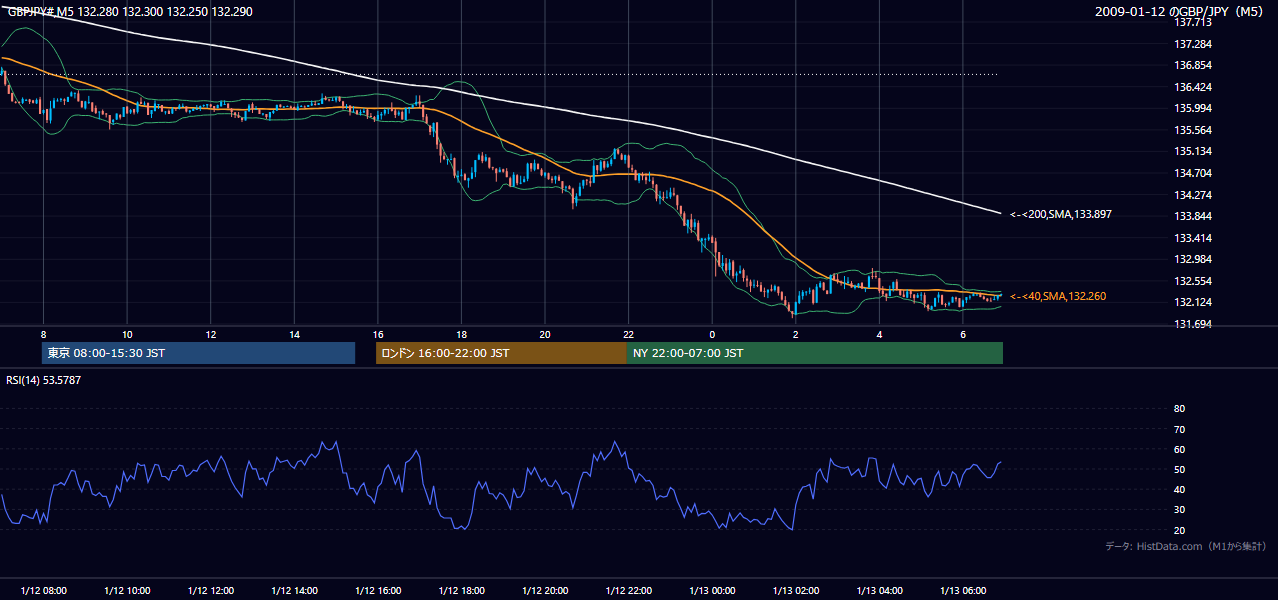This screenshot has width=1278, height=600.
Task: Click the bottom time label 1/12 10:00
Action: coord(127,591)
